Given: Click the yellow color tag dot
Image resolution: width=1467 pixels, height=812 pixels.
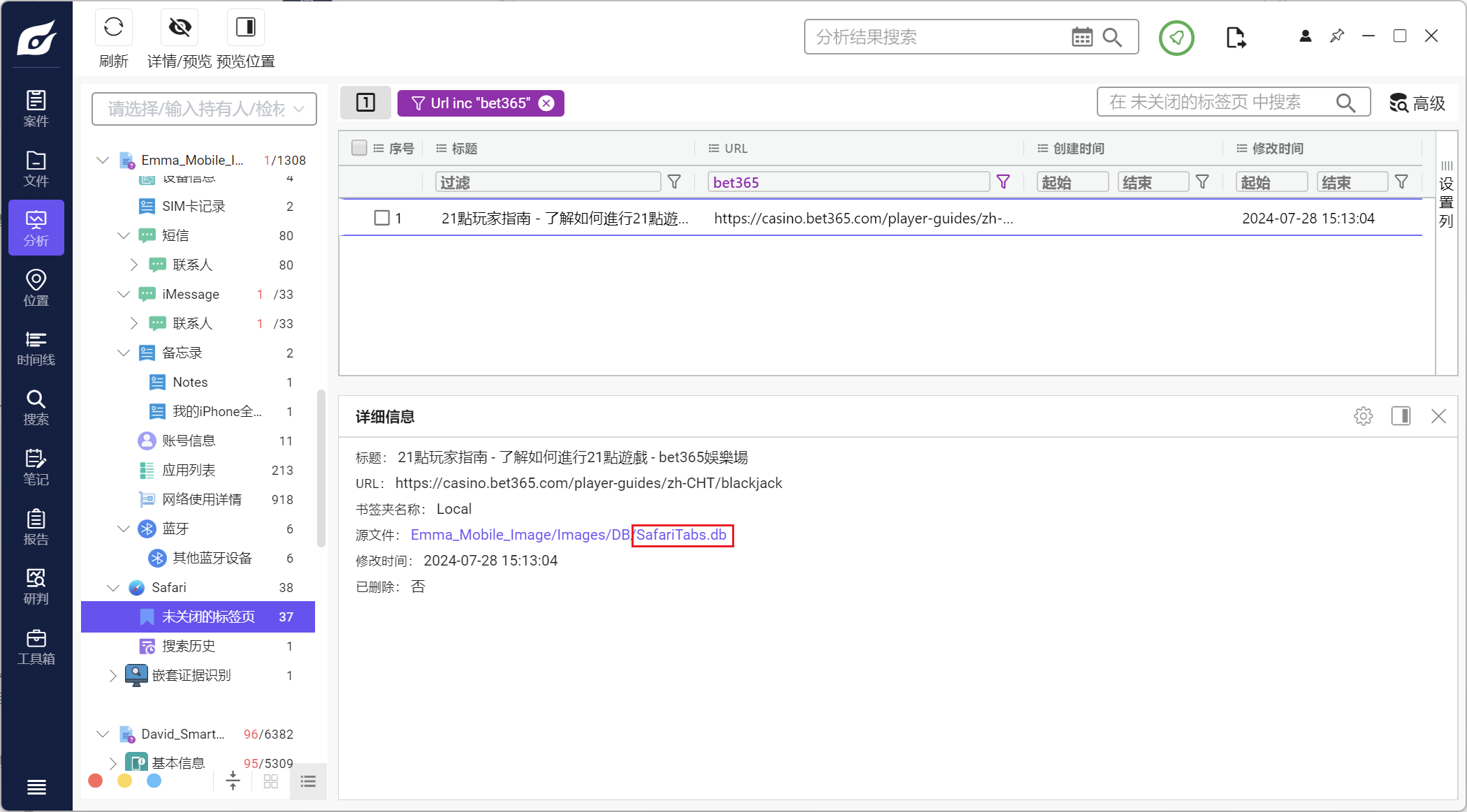Looking at the screenshot, I should [x=125, y=781].
